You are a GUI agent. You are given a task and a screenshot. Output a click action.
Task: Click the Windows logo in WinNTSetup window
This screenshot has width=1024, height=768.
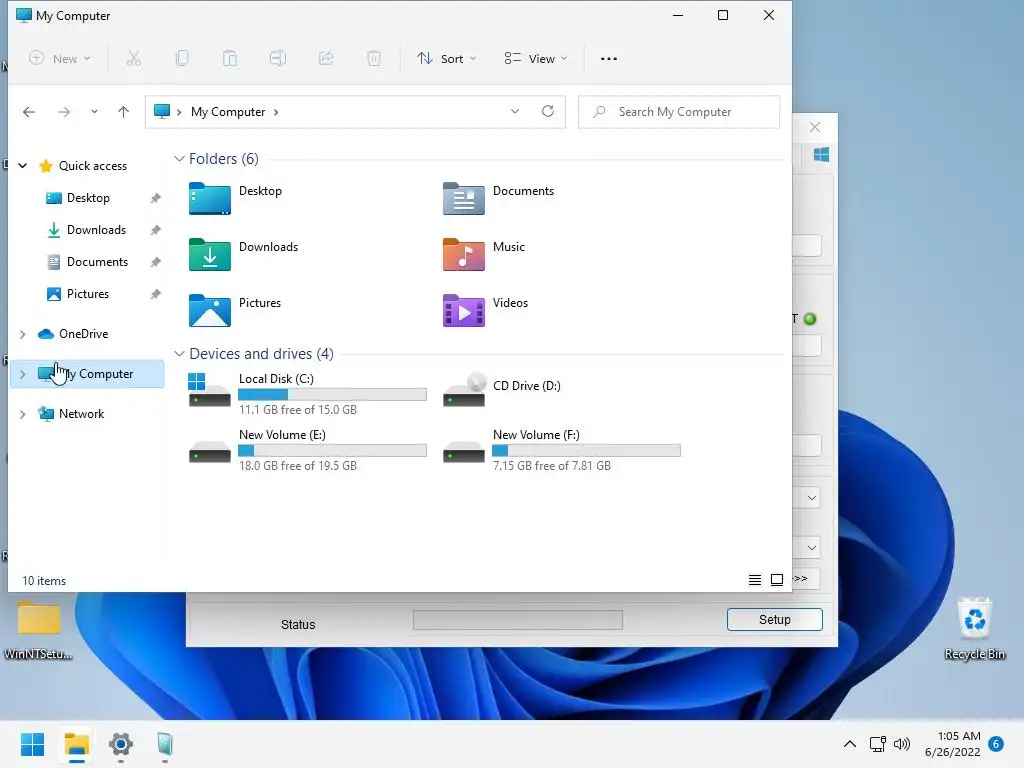point(821,155)
